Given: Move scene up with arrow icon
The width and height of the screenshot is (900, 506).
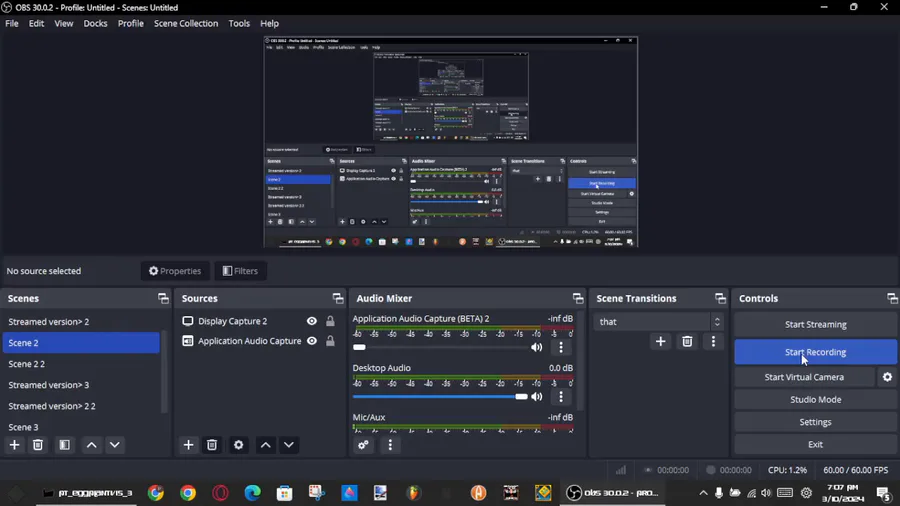Looking at the screenshot, I should tap(91, 445).
